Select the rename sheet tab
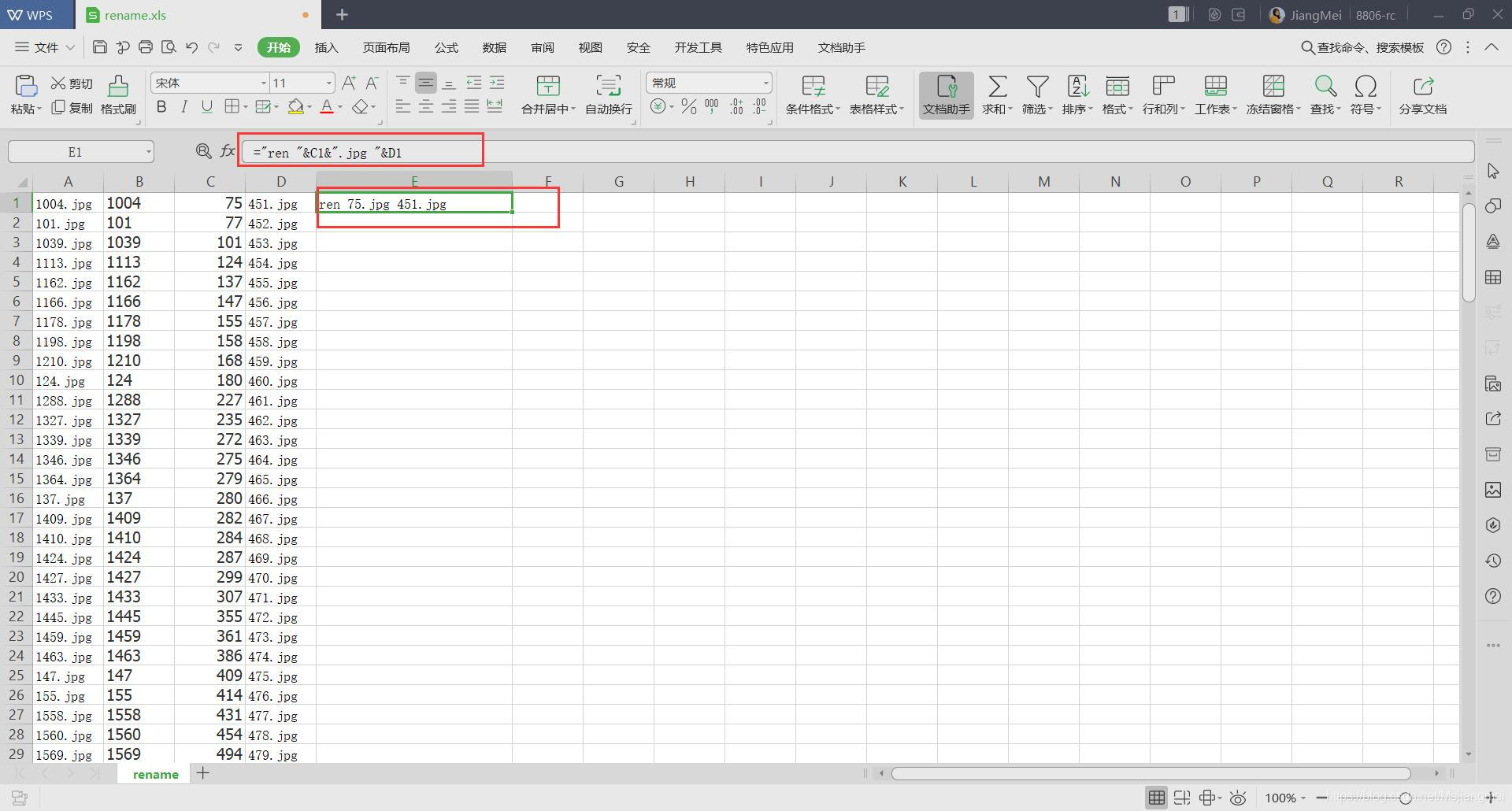This screenshot has width=1512, height=811. 156,774
